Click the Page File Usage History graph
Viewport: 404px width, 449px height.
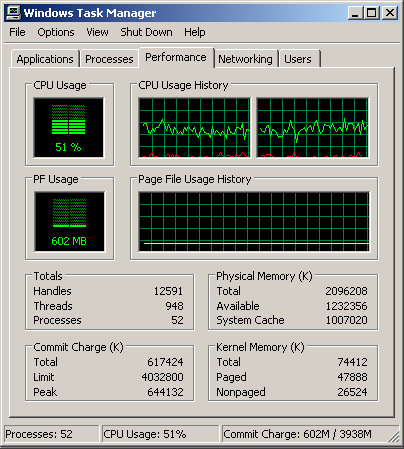click(254, 222)
